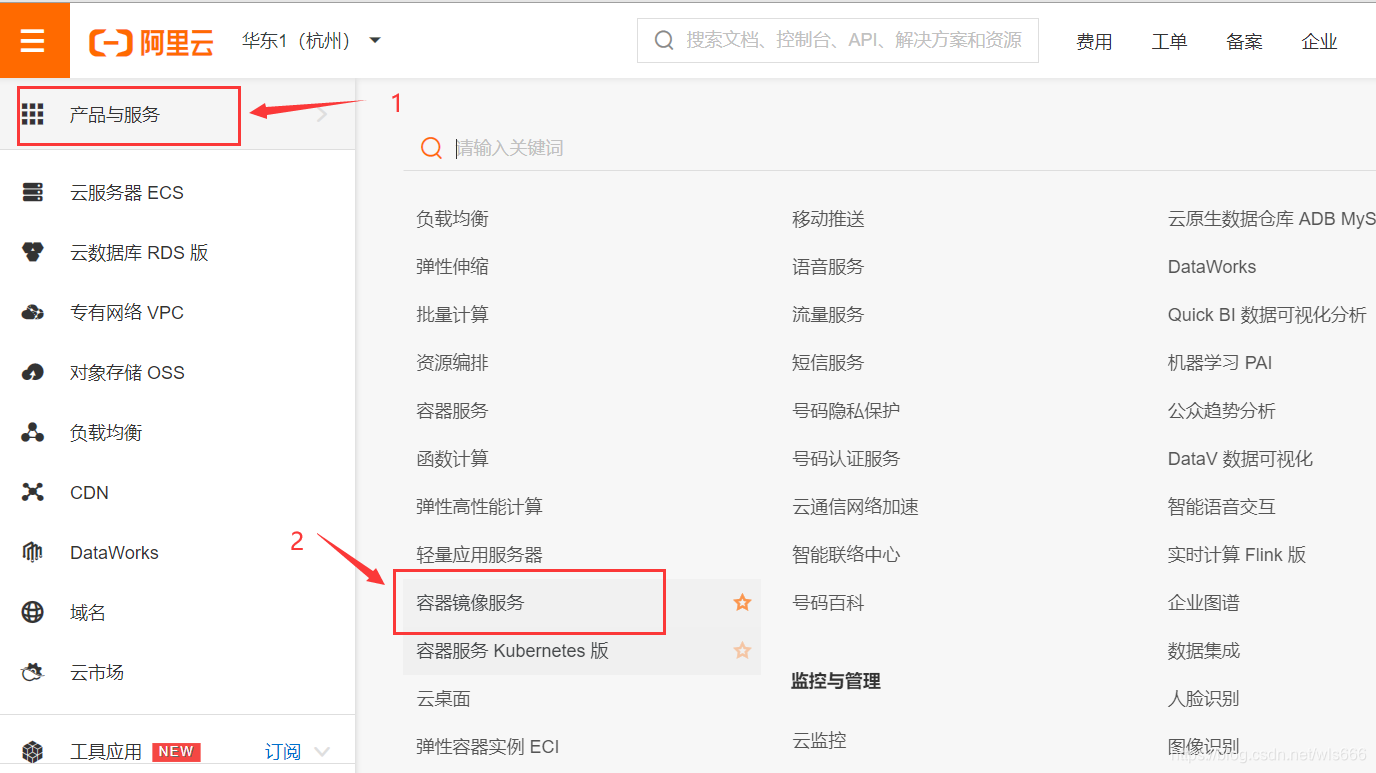Open 批量计算 in the product list
Screen dimensions: 1376x773
click(x=452, y=315)
